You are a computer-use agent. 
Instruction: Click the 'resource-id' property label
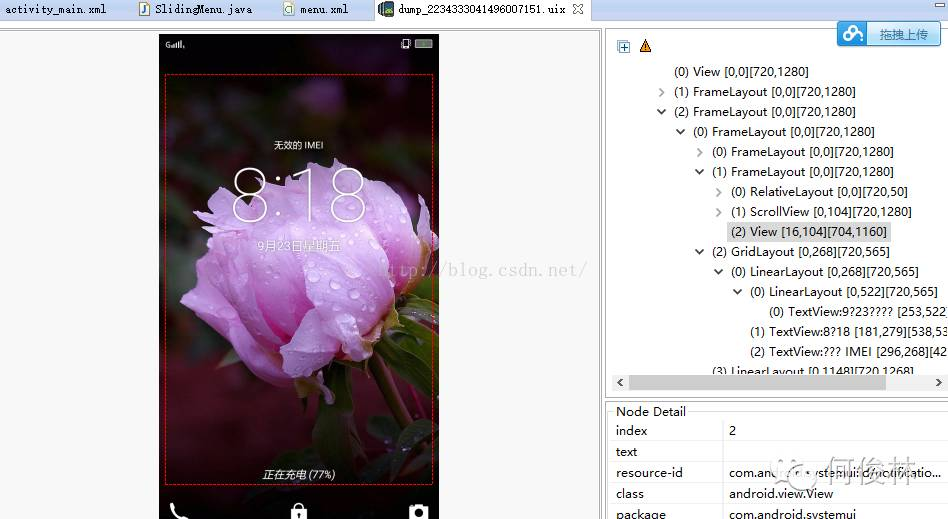coord(649,473)
